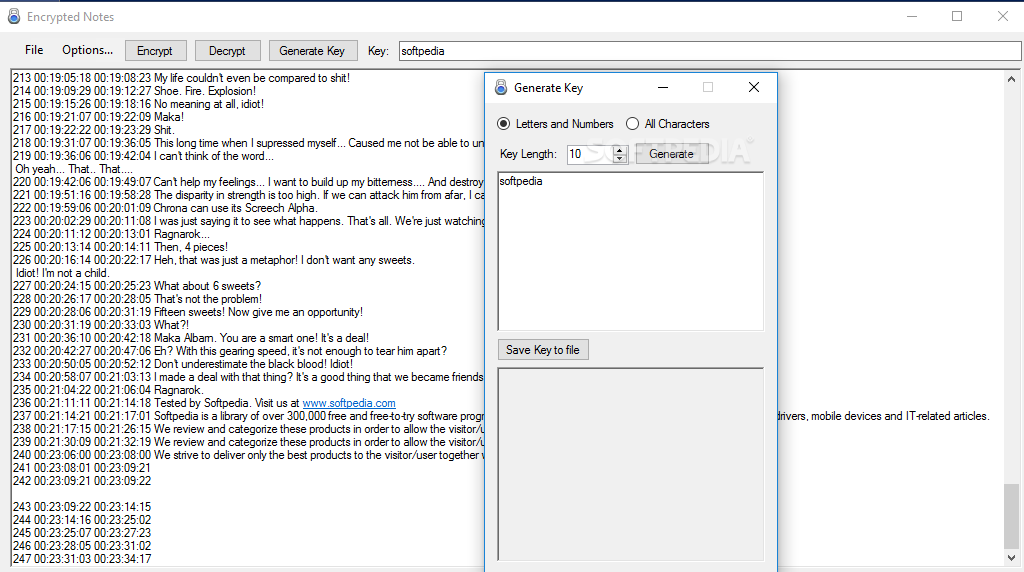Click the line '247 00:23:31:03 00:23:34:17'

coord(82,559)
